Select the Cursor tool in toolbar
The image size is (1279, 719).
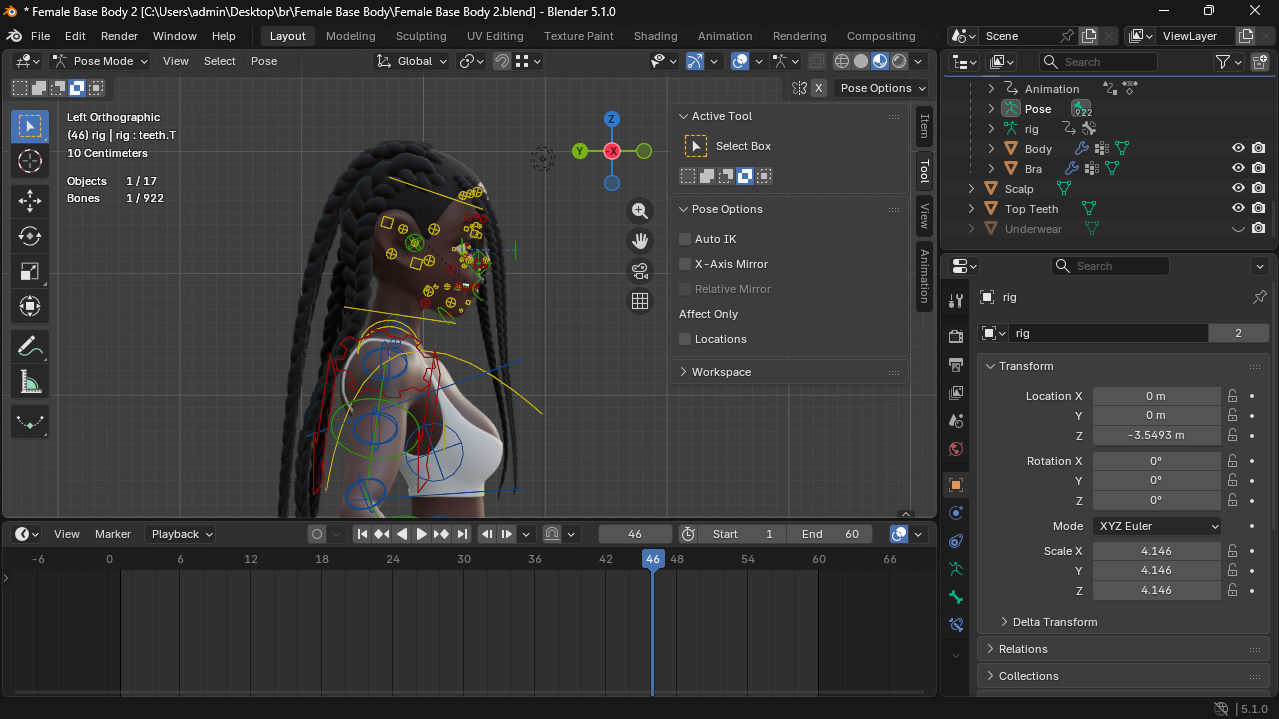click(x=30, y=162)
